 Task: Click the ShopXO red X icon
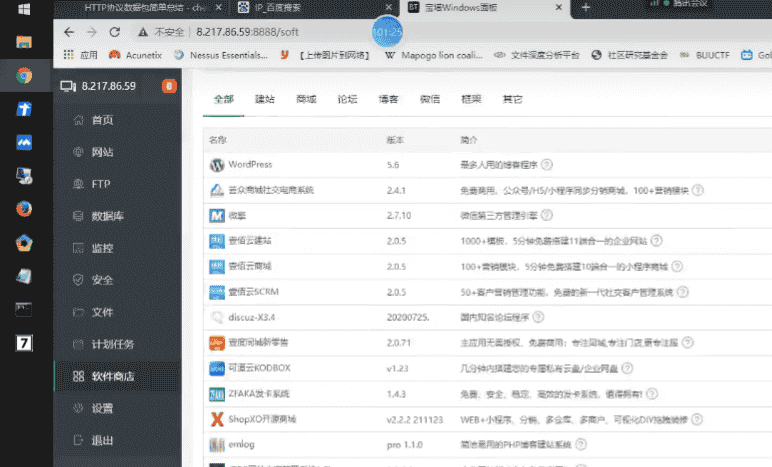[217, 419]
